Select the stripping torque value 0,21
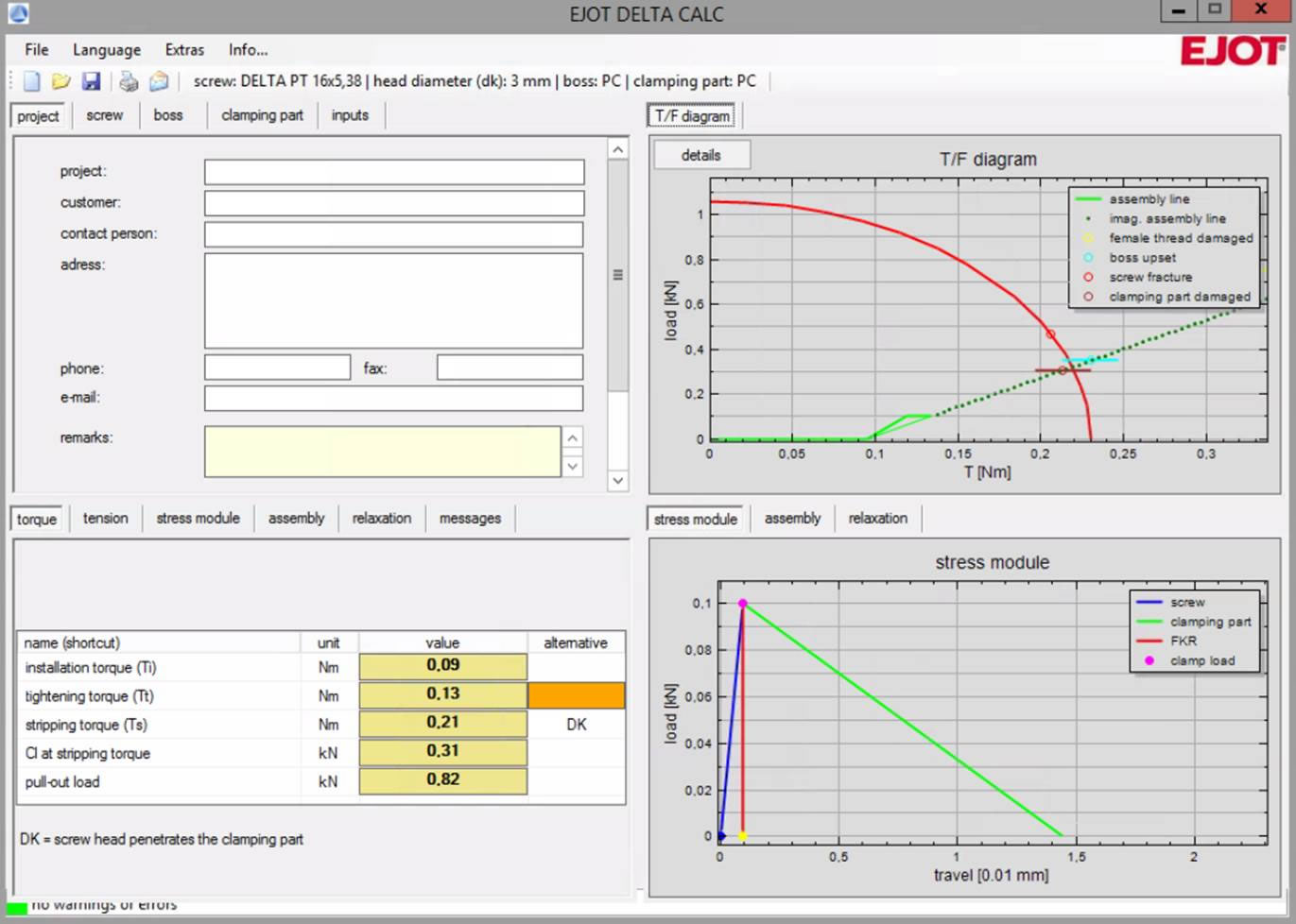 pos(442,723)
